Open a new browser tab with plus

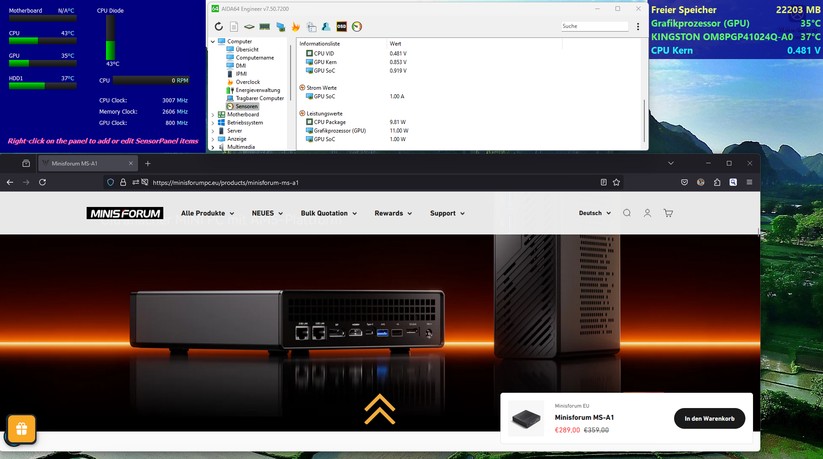(147, 163)
